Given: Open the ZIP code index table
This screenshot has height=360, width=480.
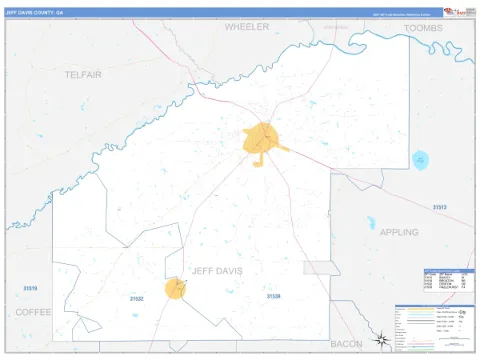Looking at the screenshot, I should 449,281.
